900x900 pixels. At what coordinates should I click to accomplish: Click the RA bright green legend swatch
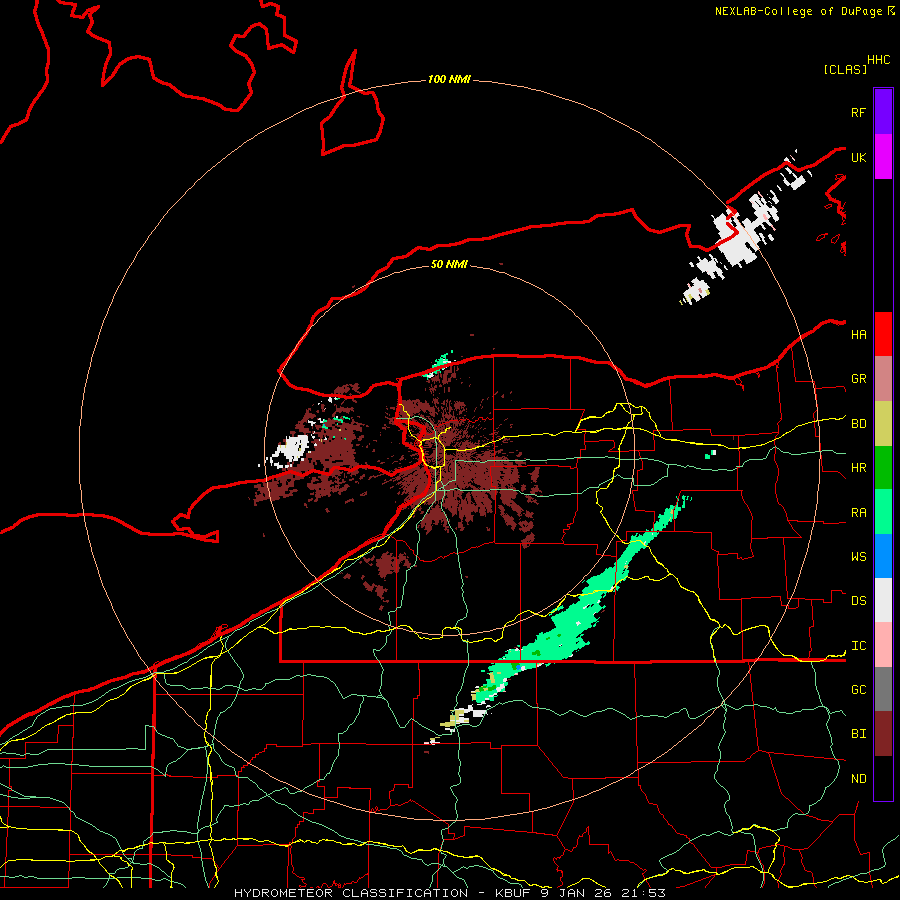(883, 512)
